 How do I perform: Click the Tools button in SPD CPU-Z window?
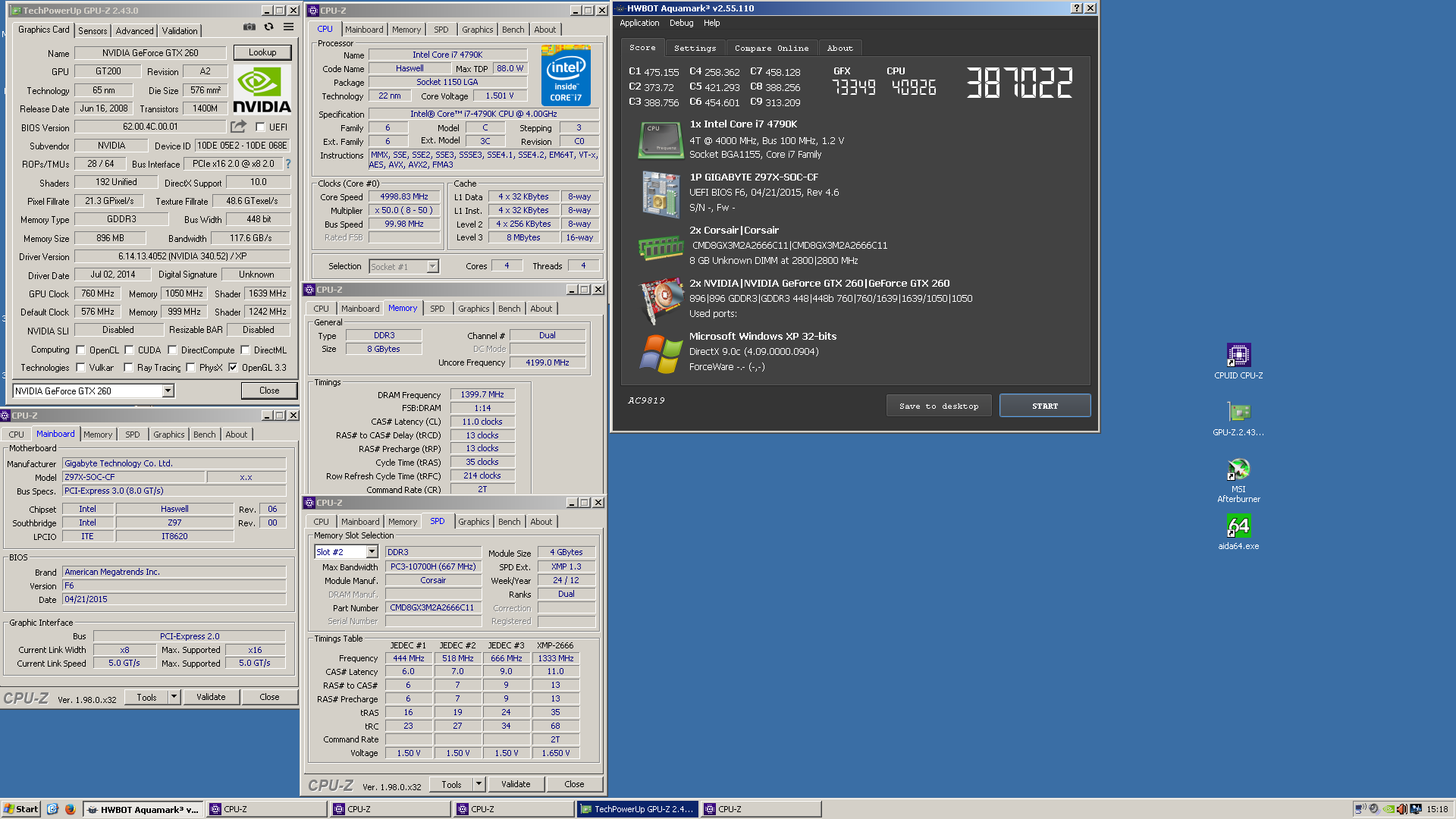pos(451,784)
